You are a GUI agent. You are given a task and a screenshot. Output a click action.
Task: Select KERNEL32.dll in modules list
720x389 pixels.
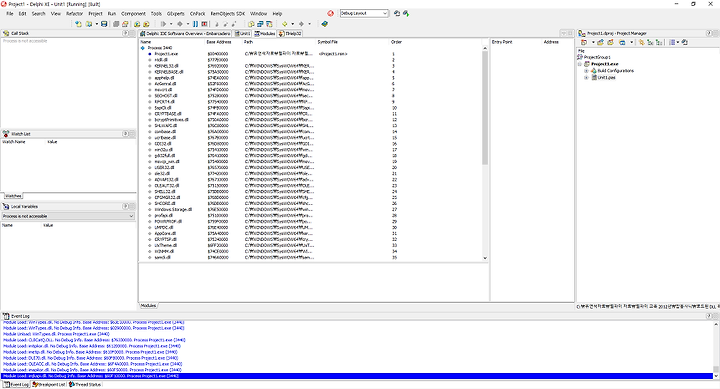[166, 66]
